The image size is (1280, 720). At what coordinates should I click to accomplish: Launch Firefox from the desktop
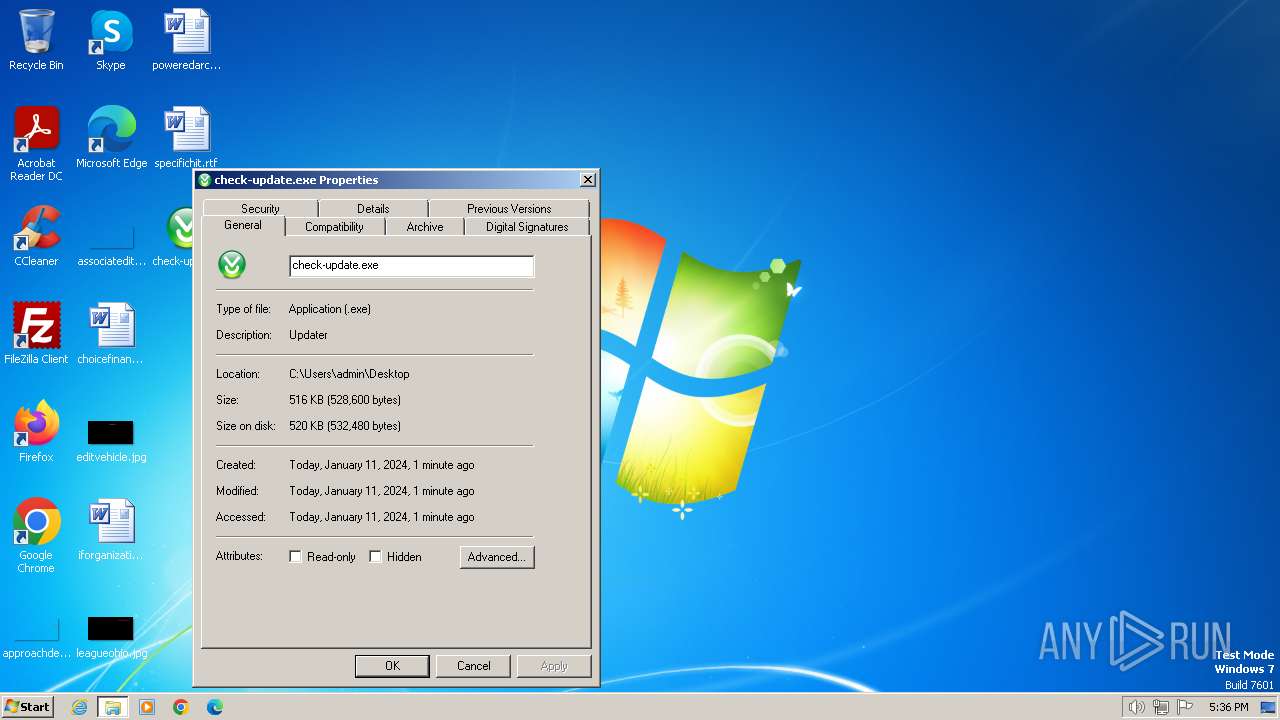tap(36, 431)
